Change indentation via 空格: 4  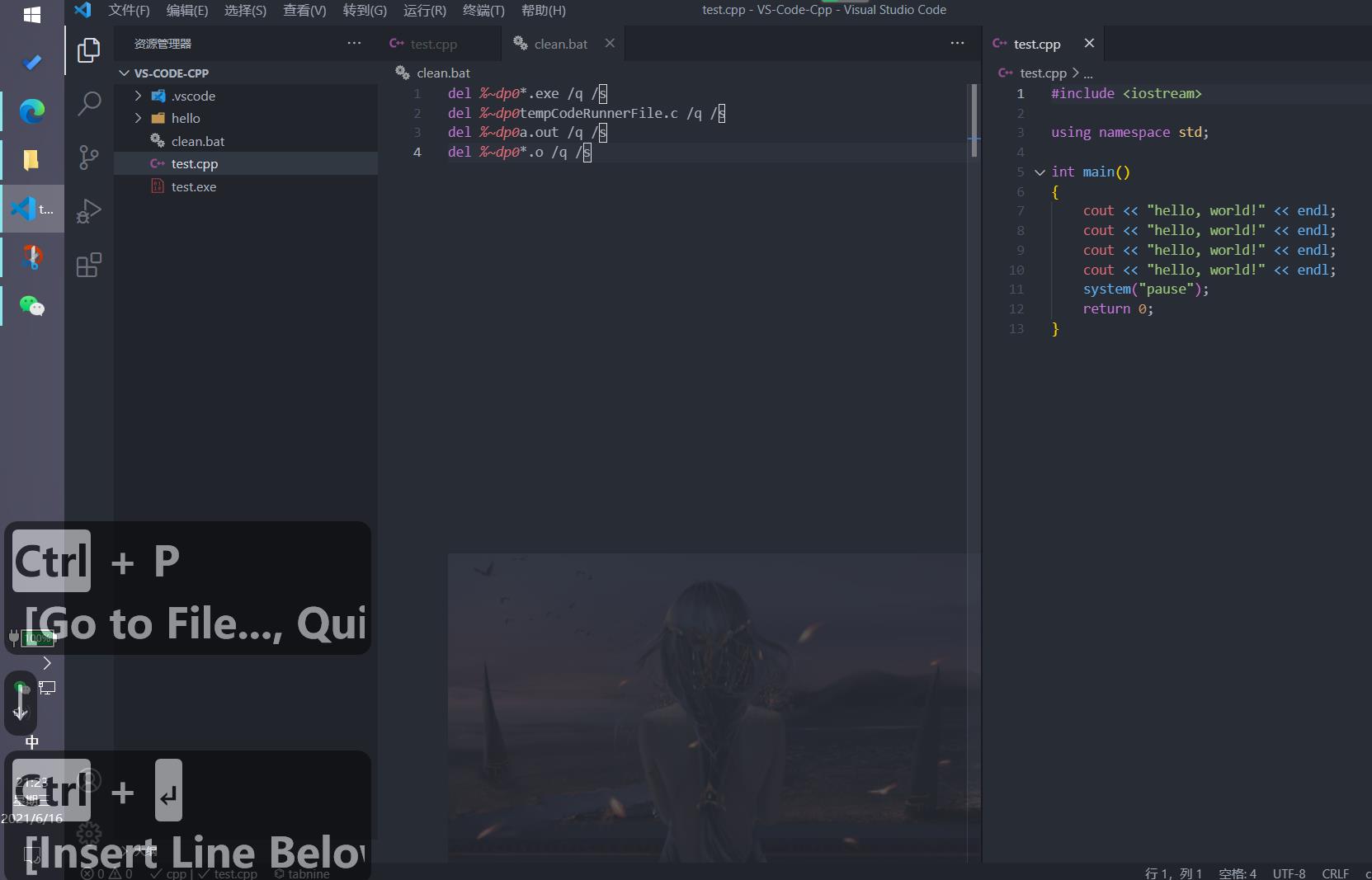[x=1238, y=873]
